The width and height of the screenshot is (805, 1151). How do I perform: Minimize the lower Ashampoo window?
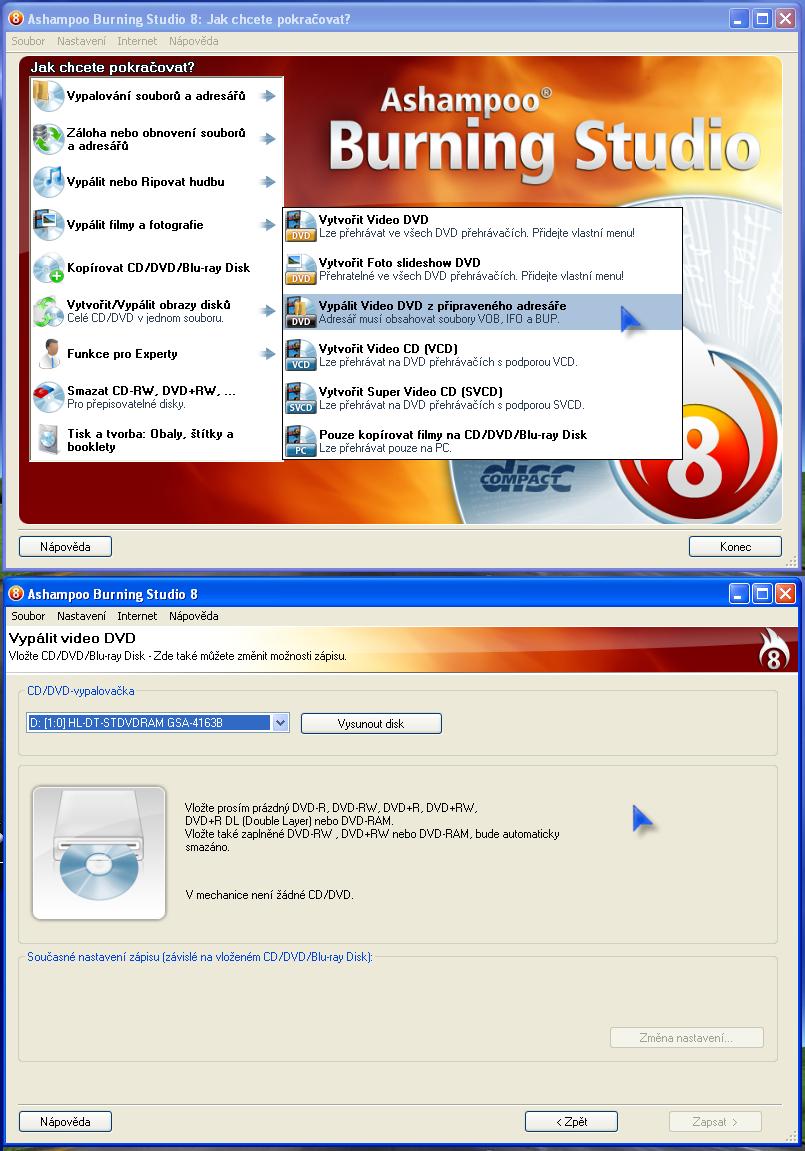[740, 593]
